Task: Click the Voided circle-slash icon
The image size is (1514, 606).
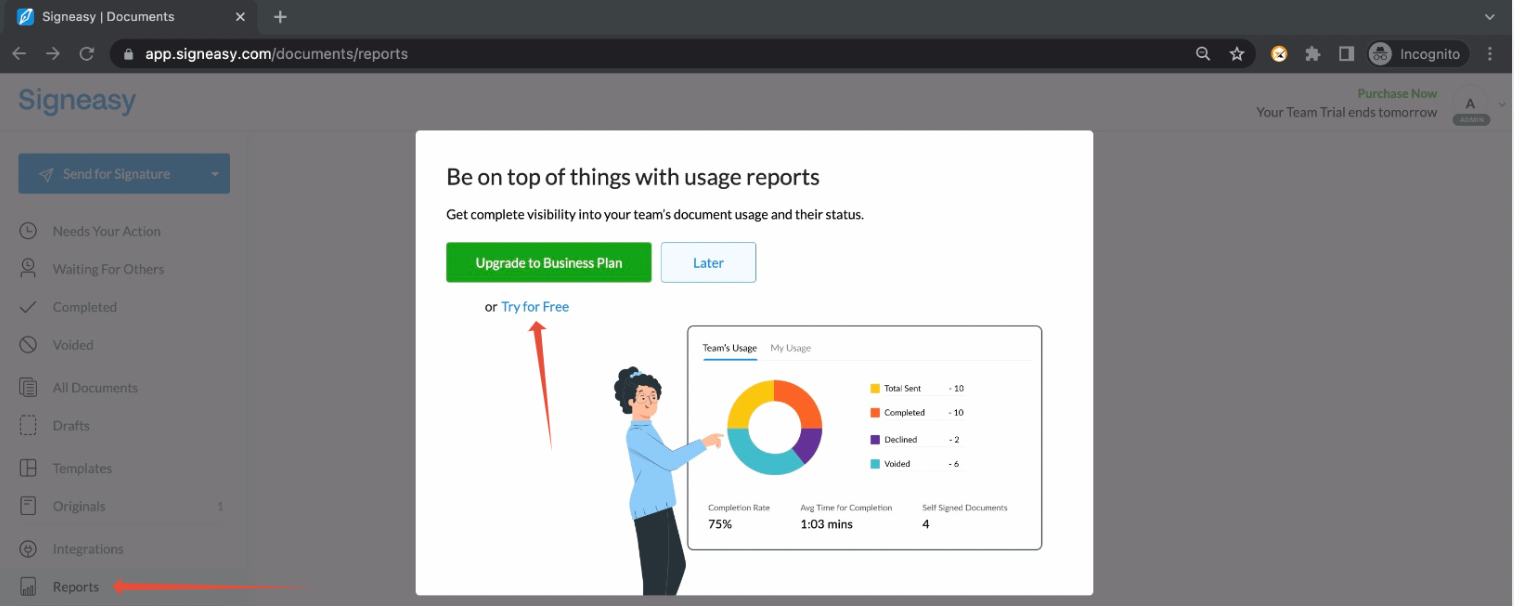Action: 29,345
